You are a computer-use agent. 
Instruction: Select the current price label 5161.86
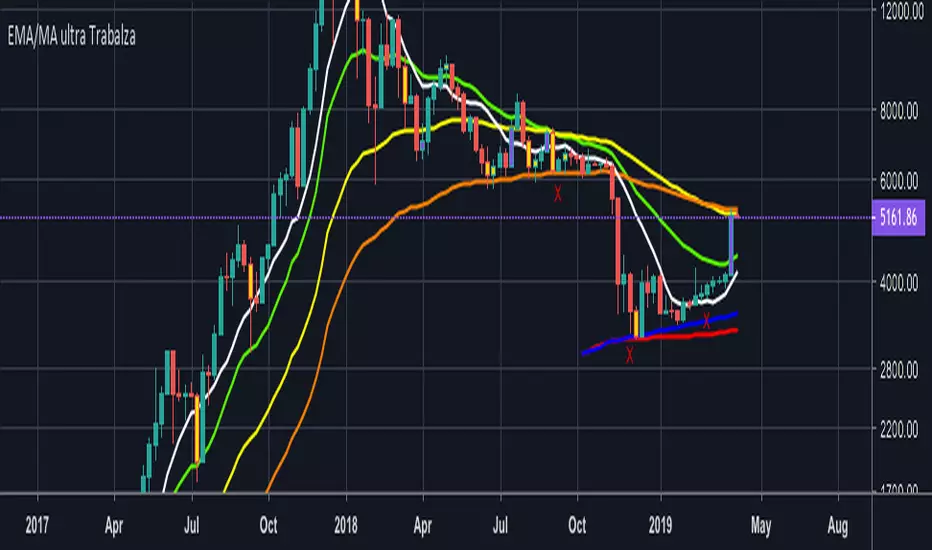pos(898,218)
